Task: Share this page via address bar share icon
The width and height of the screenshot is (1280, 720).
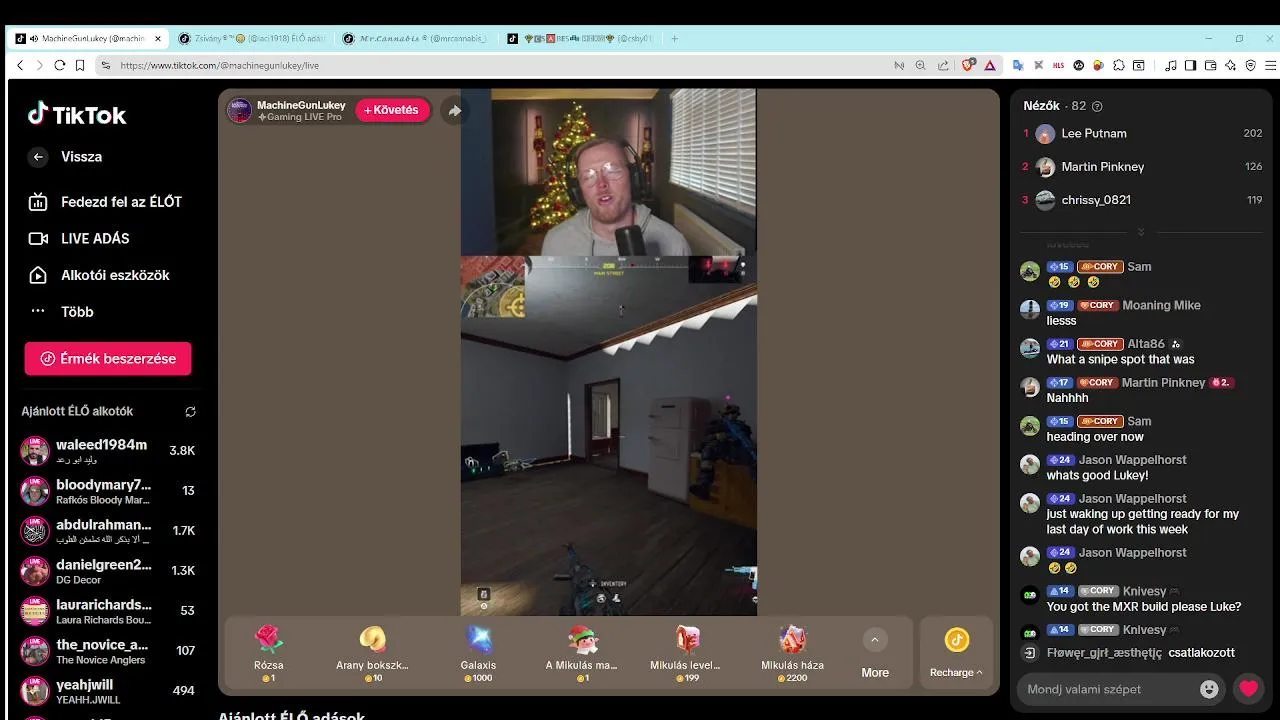Action: [942, 65]
